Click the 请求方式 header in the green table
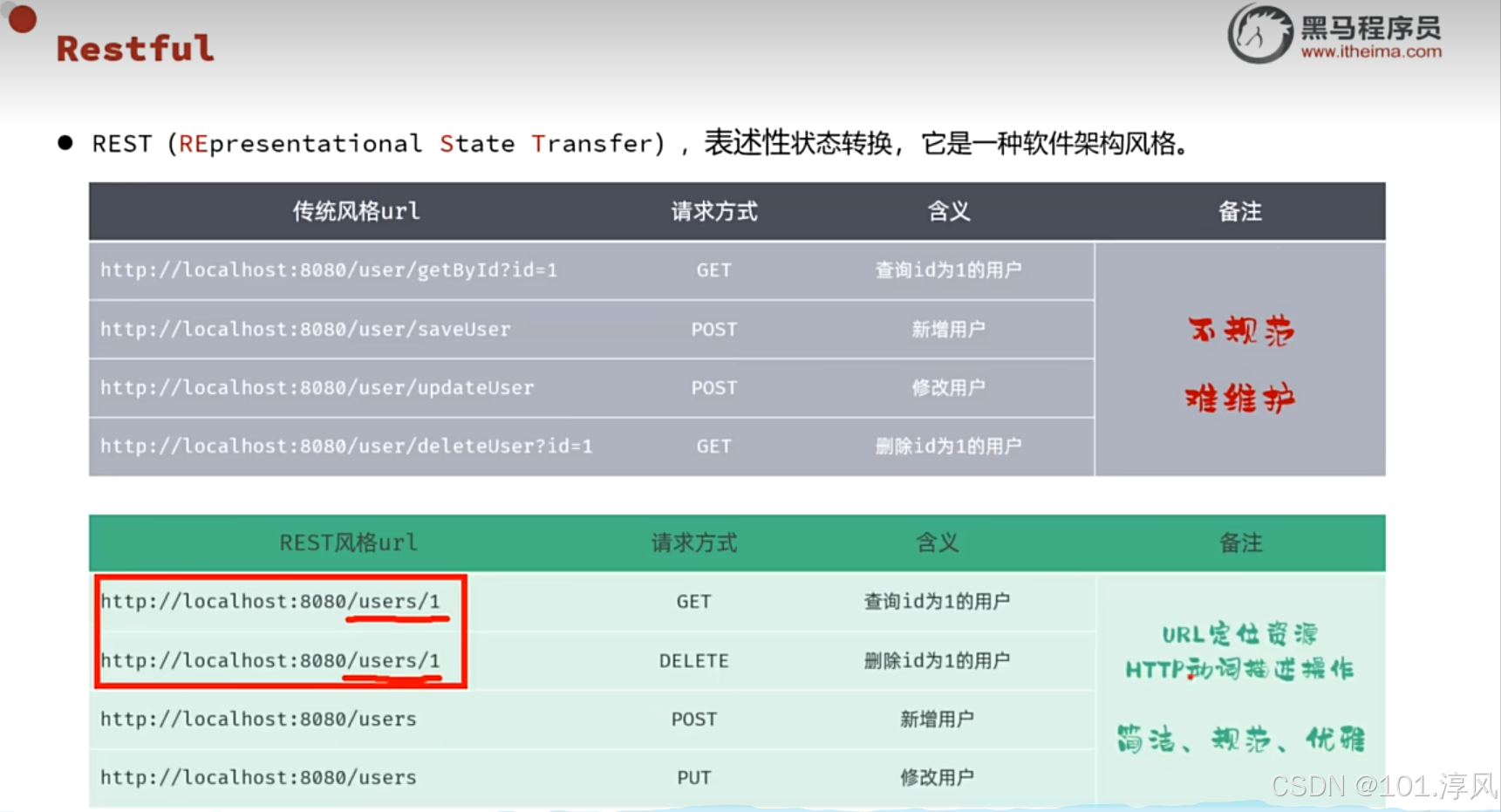This screenshot has height=812, width=1501. pos(694,543)
